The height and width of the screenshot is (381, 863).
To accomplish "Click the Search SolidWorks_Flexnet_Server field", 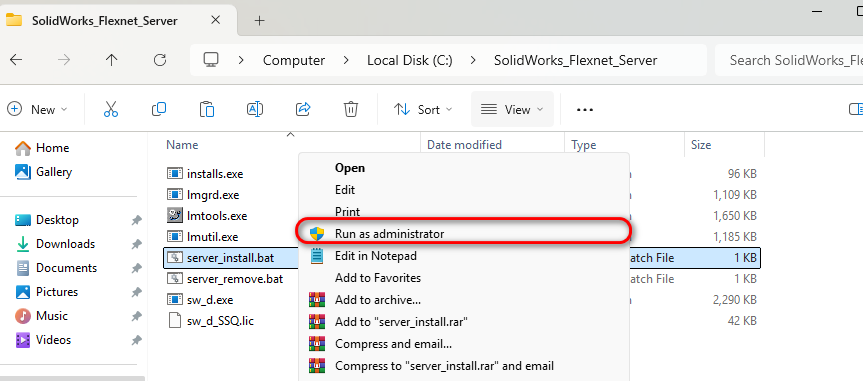I will (x=789, y=60).
